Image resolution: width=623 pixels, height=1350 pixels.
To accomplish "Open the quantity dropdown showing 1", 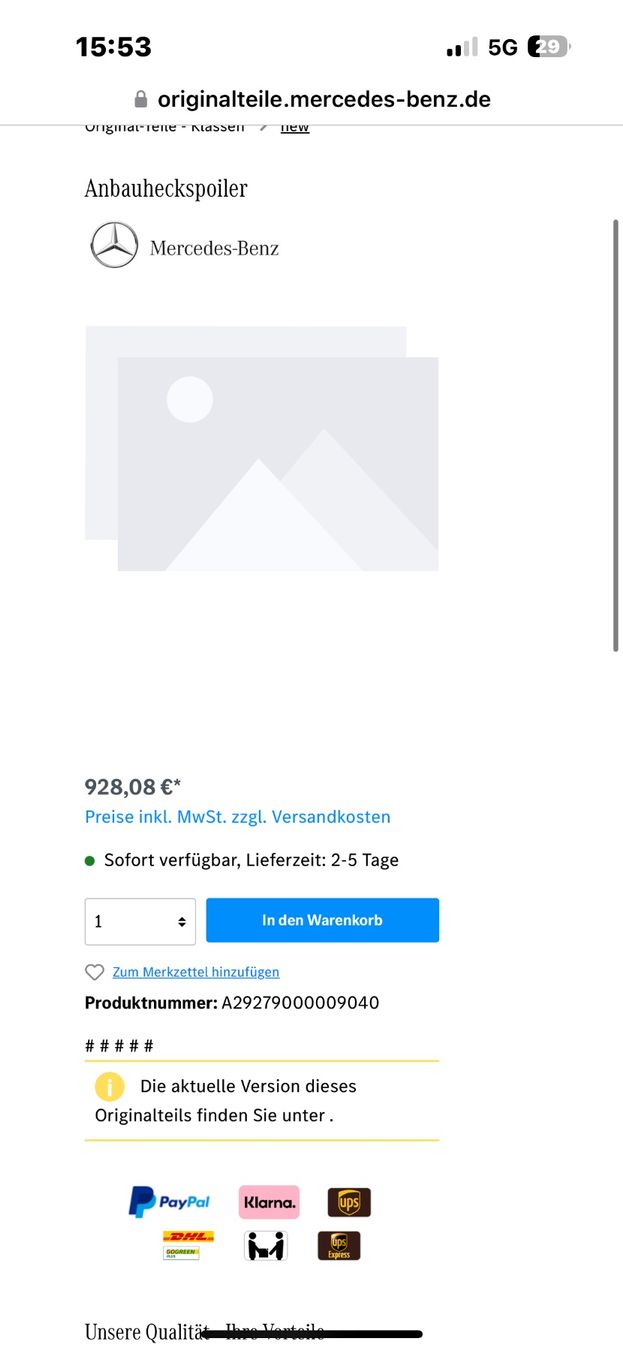I will (140, 921).
